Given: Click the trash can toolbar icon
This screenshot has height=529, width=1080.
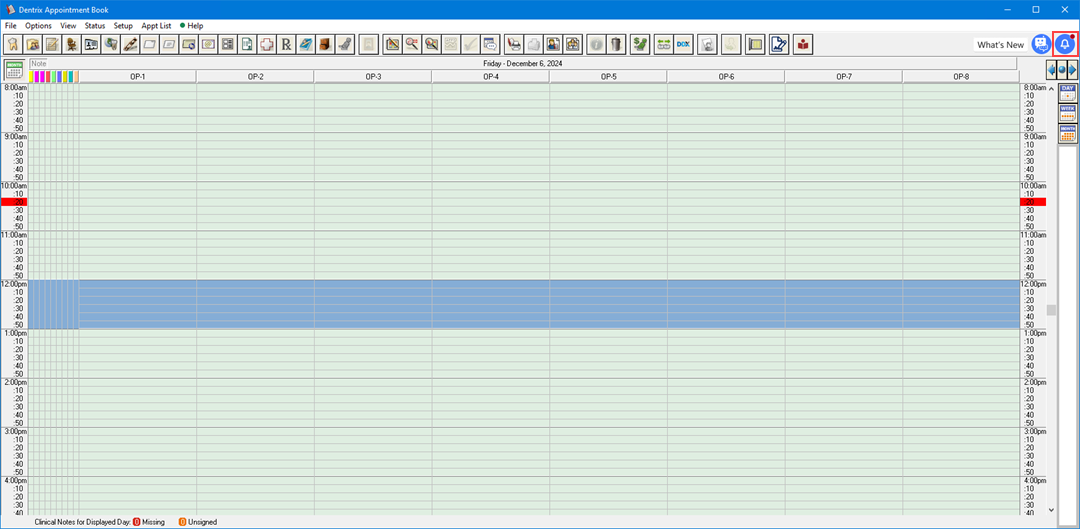Looking at the screenshot, I should tap(616, 44).
